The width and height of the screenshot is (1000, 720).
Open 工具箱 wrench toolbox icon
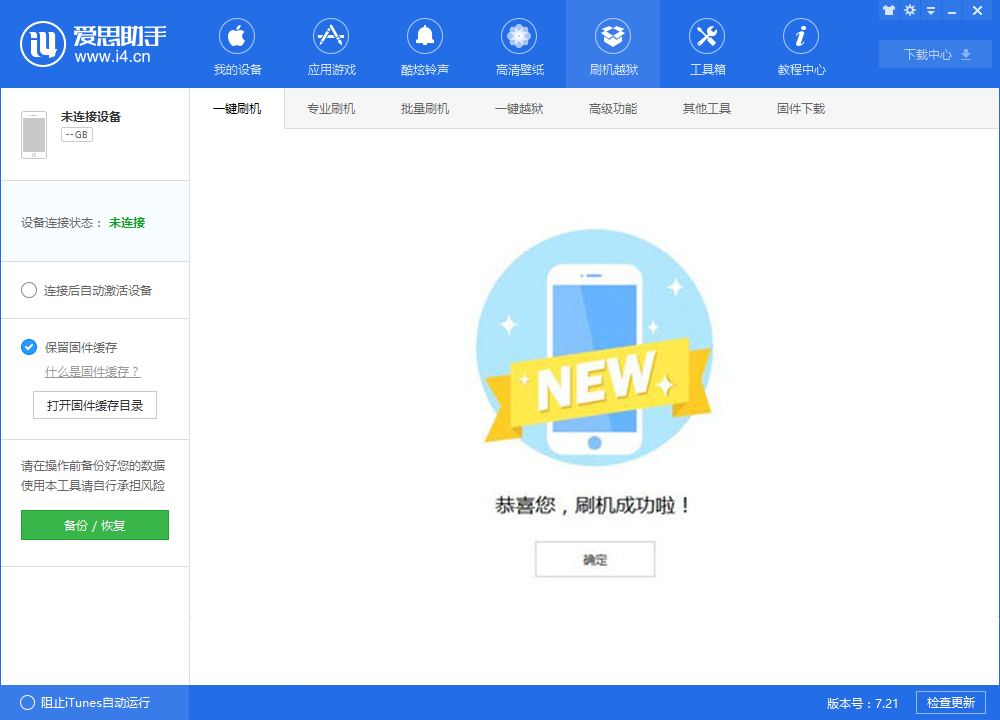coord(707,38)
